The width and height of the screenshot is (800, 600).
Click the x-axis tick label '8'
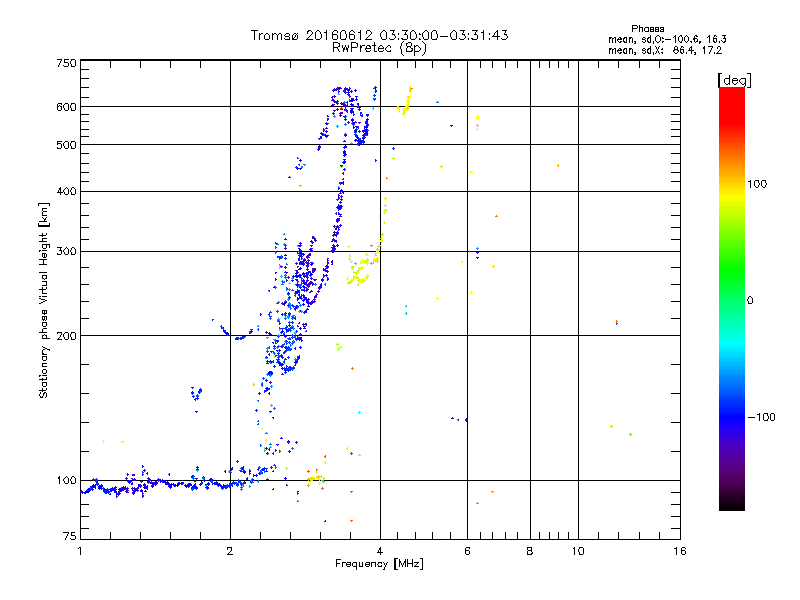pyautogui.click(x=530, y=551)
